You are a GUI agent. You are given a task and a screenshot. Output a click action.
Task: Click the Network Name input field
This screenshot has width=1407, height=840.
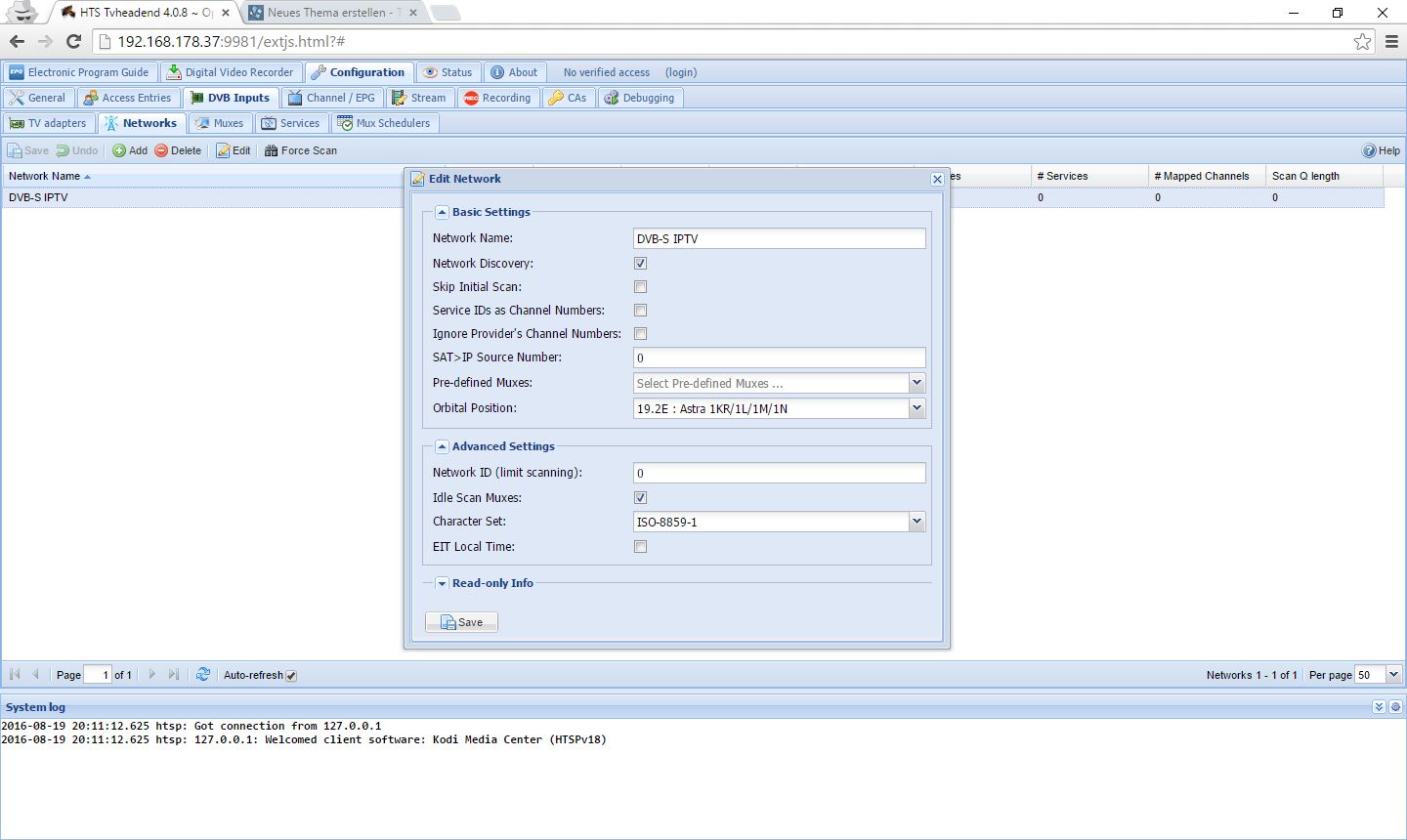(x=779, y=238)
